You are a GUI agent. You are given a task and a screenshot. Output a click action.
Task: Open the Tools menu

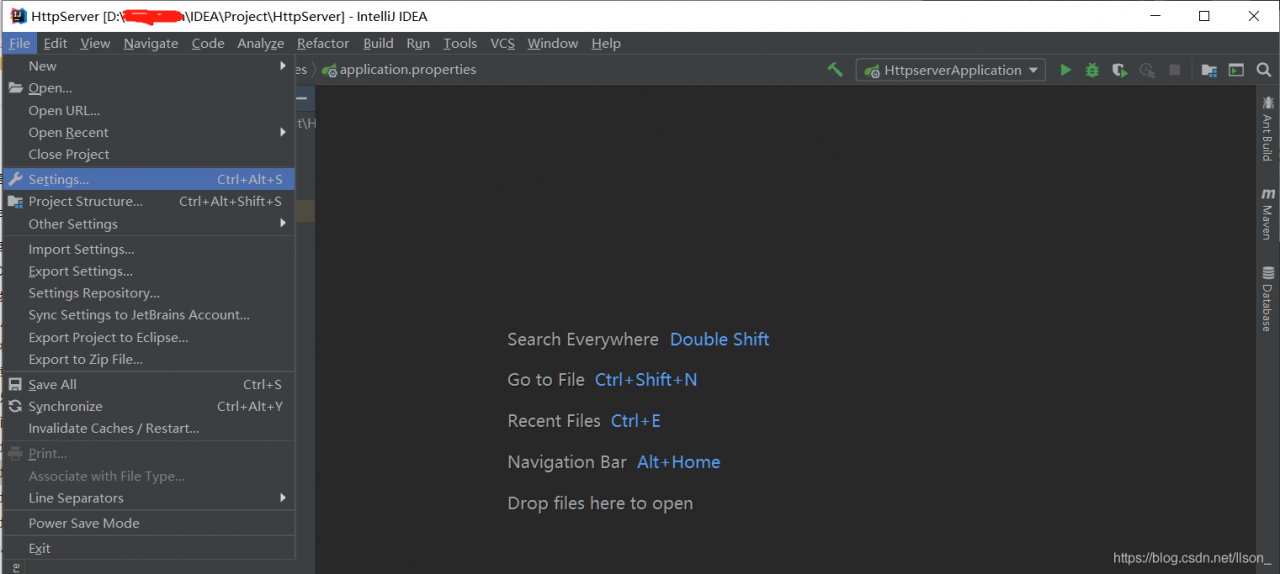point(460,43)
